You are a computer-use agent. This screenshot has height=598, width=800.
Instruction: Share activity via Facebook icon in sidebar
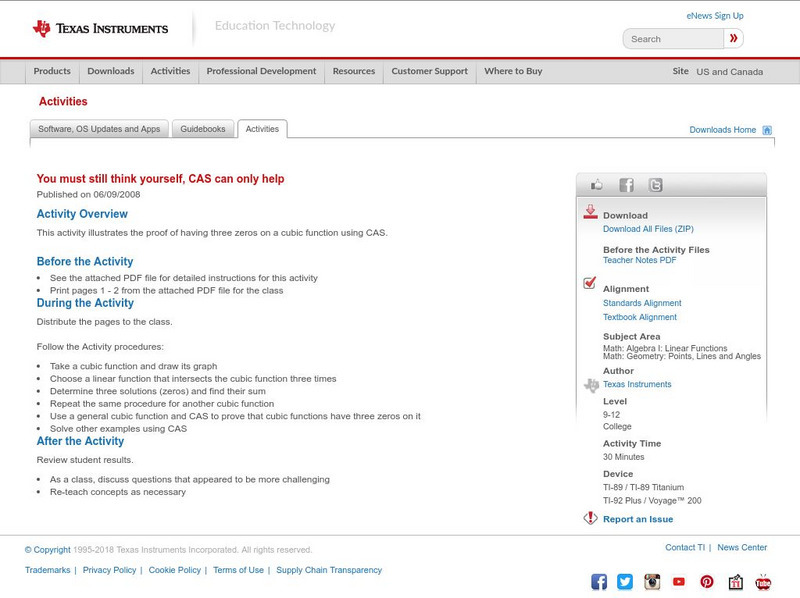click(626, 185)
